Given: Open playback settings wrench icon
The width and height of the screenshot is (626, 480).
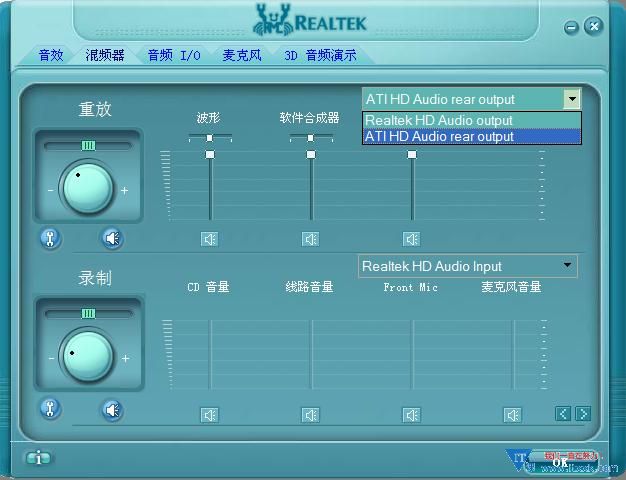Looking at the screenshot, I should point(50,239).
